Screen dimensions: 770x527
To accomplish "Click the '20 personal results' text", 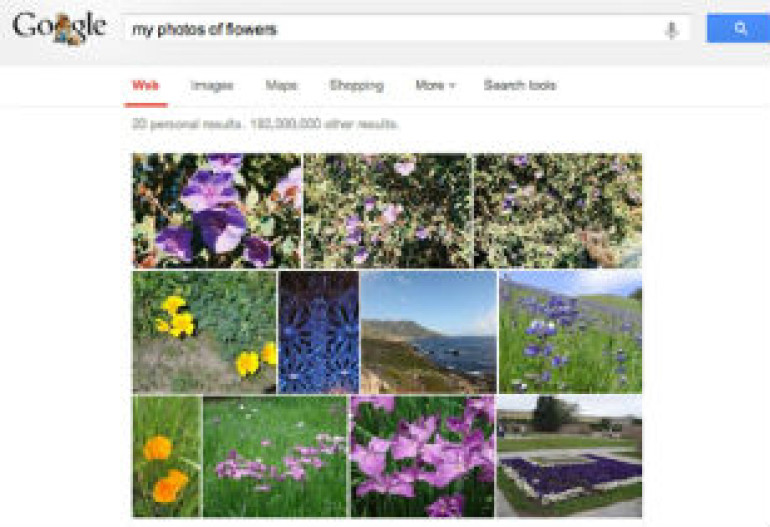I will coord(187,124).
